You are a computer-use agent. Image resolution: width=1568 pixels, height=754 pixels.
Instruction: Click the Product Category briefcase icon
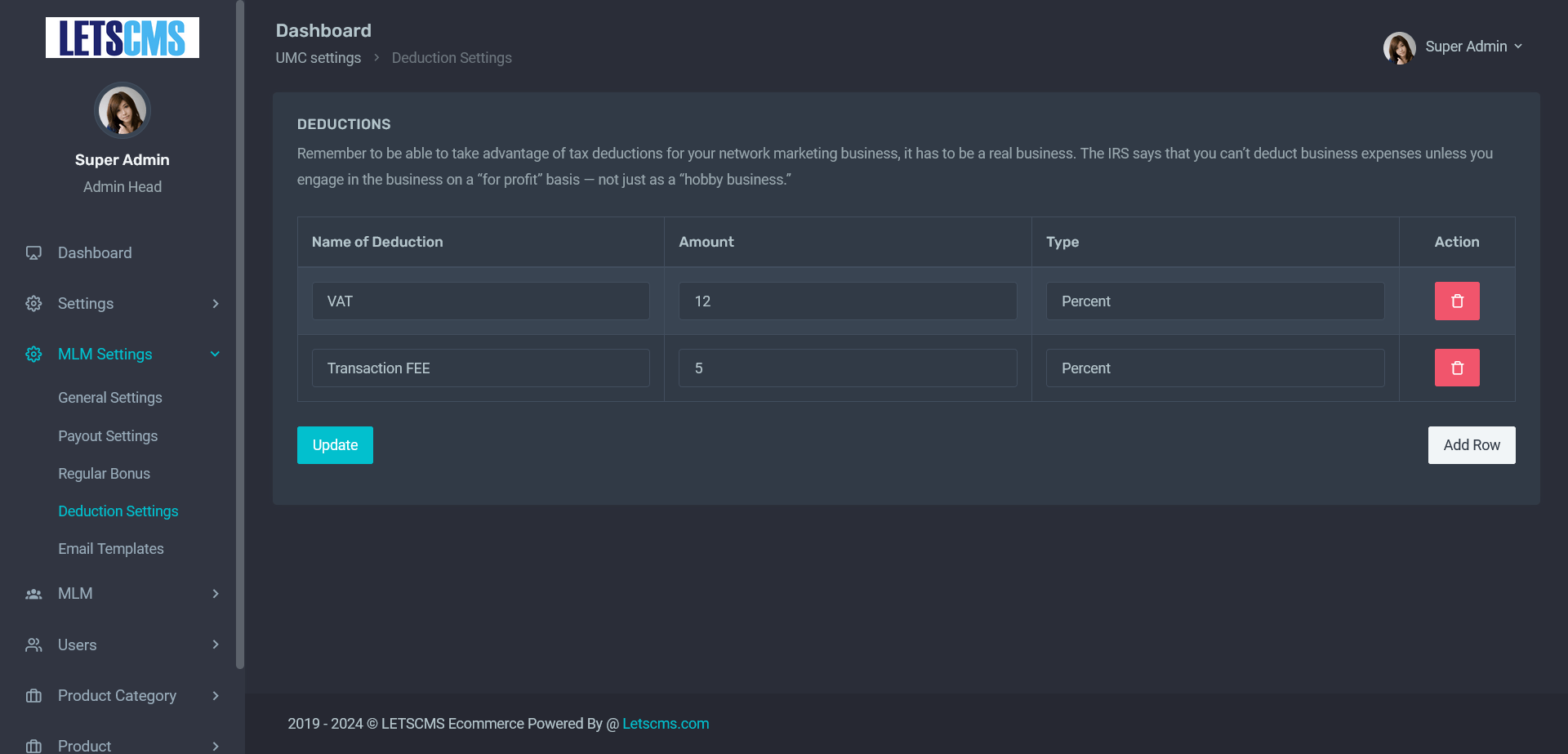point(33,695)
